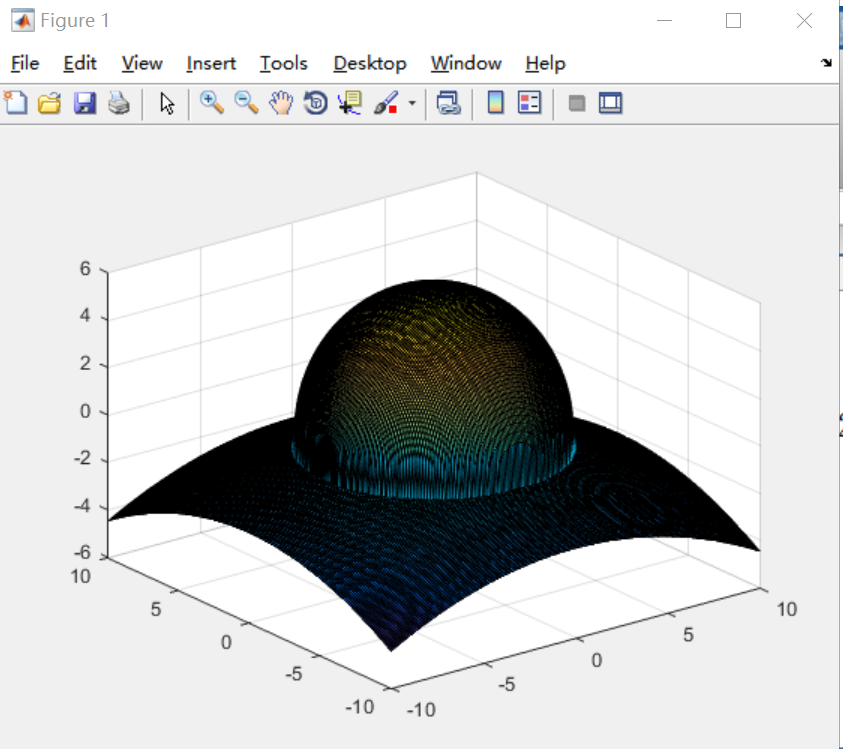843x749 pixels.
Task: Open the Tools menu
Action: point(283,63)
